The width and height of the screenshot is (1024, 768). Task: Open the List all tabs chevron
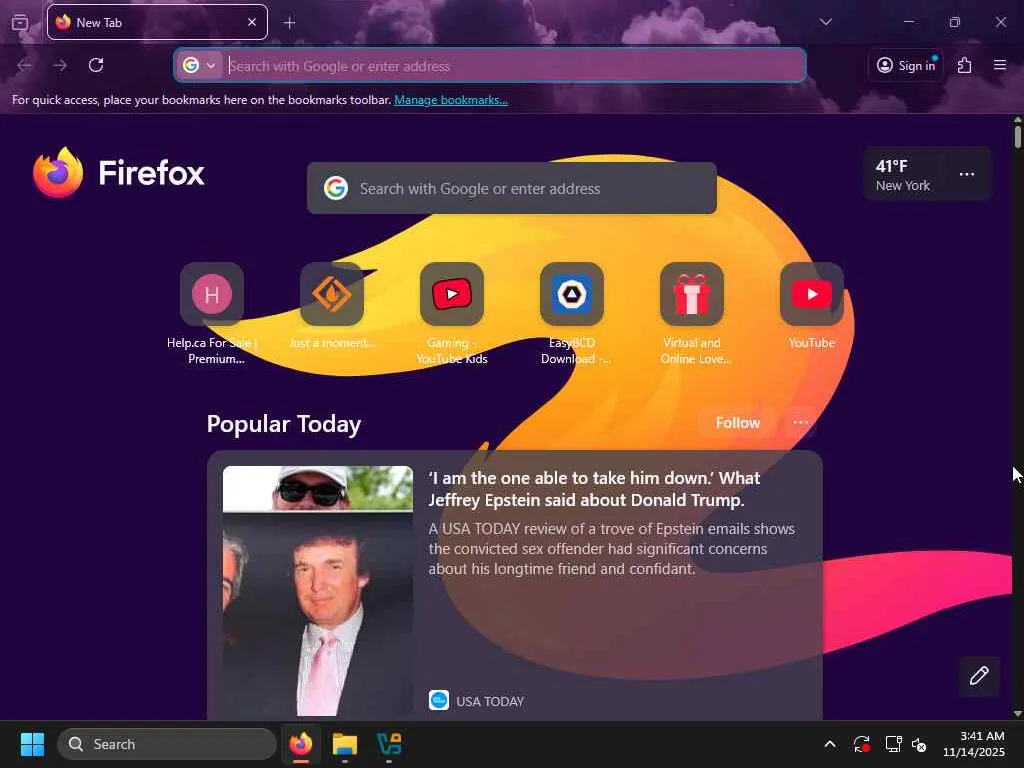point(825,22)
